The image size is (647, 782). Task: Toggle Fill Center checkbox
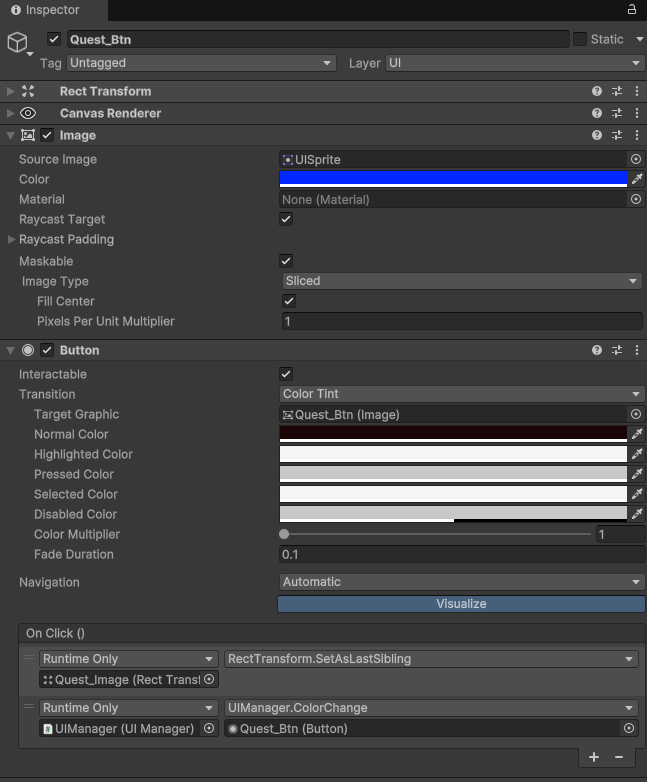tap(289, 301)
